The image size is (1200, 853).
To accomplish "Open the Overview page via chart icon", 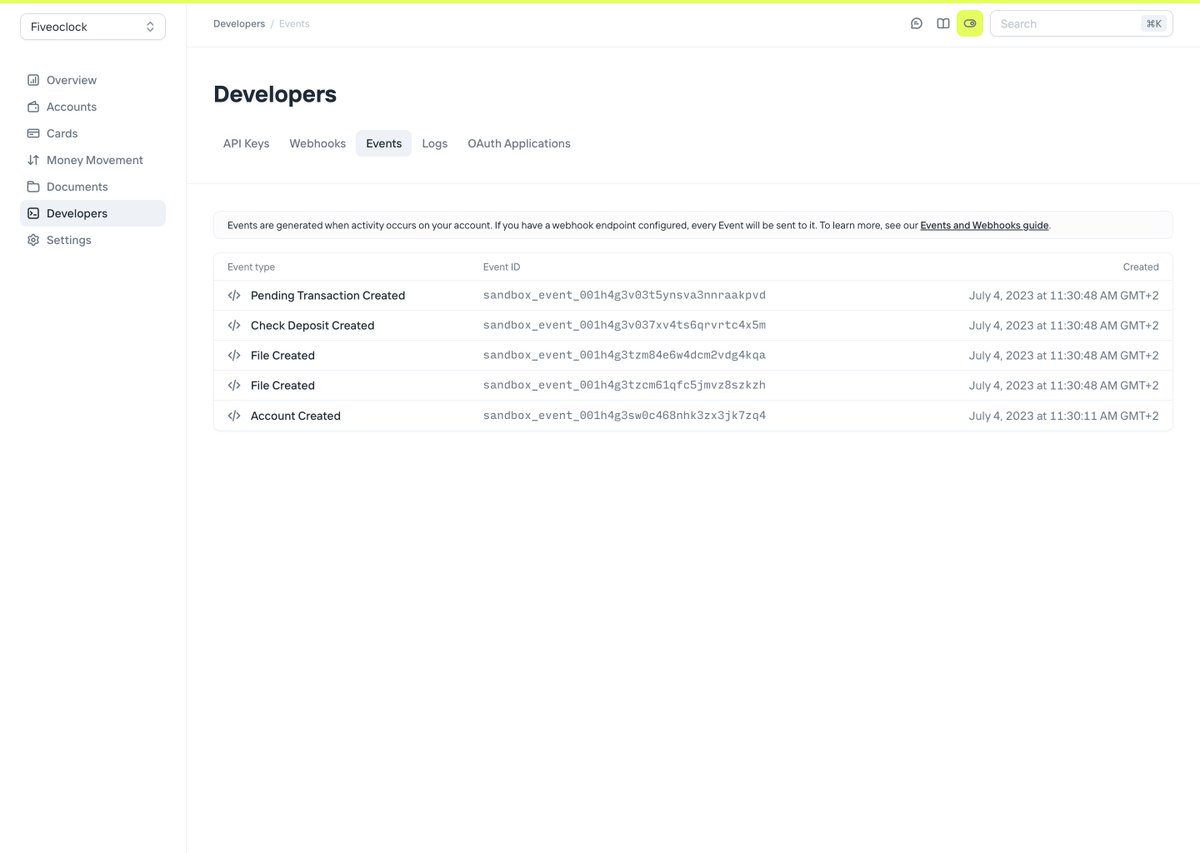I will coord(34,80).
